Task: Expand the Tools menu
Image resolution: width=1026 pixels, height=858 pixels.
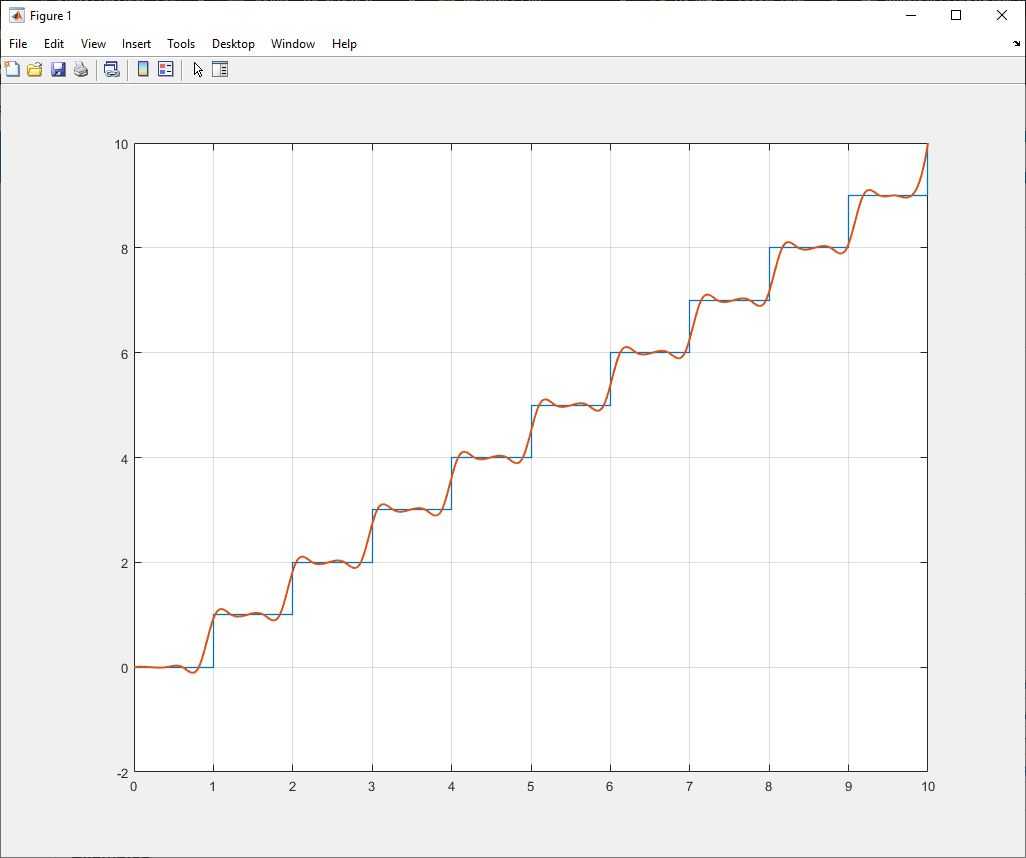Action: tap(181, 44)
